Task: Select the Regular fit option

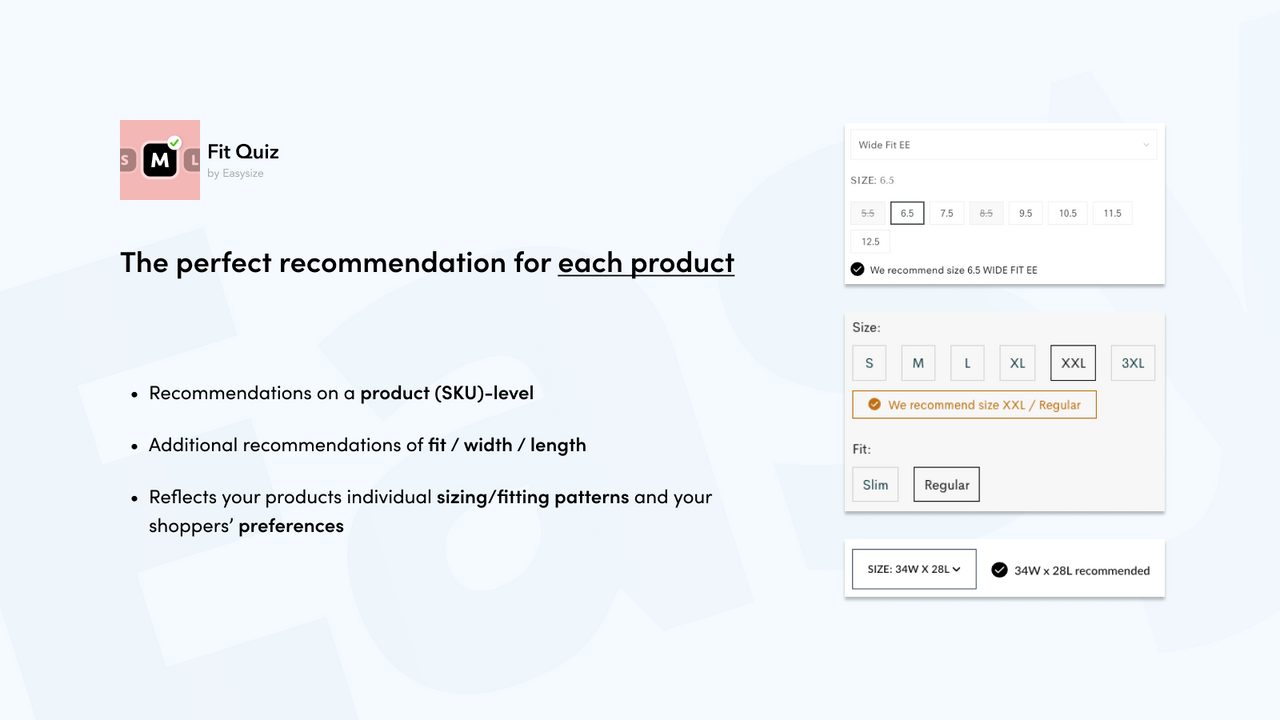Action: click(x=946, y=484)
